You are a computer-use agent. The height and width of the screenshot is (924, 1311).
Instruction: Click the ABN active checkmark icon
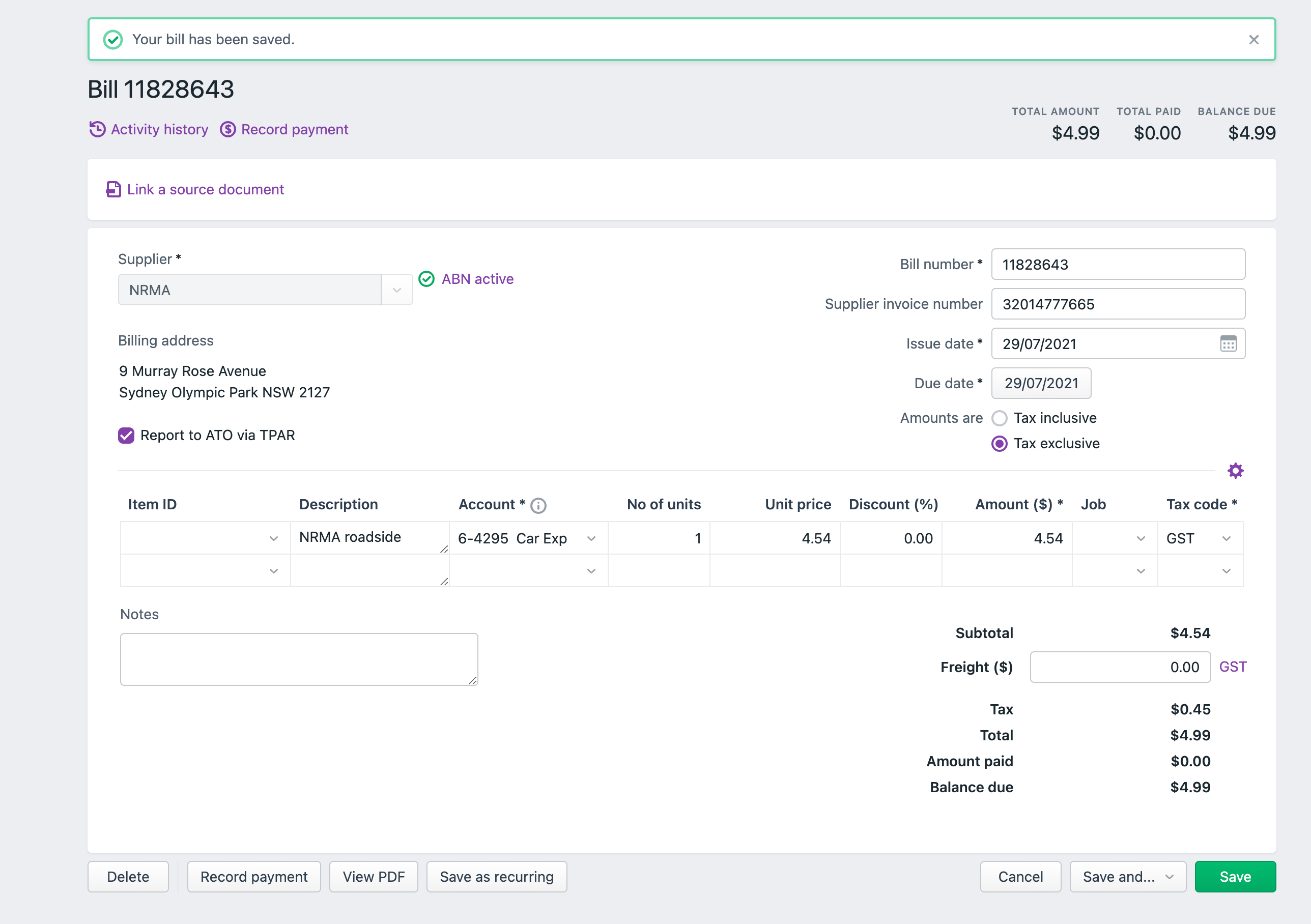click(x=426, y=279)
